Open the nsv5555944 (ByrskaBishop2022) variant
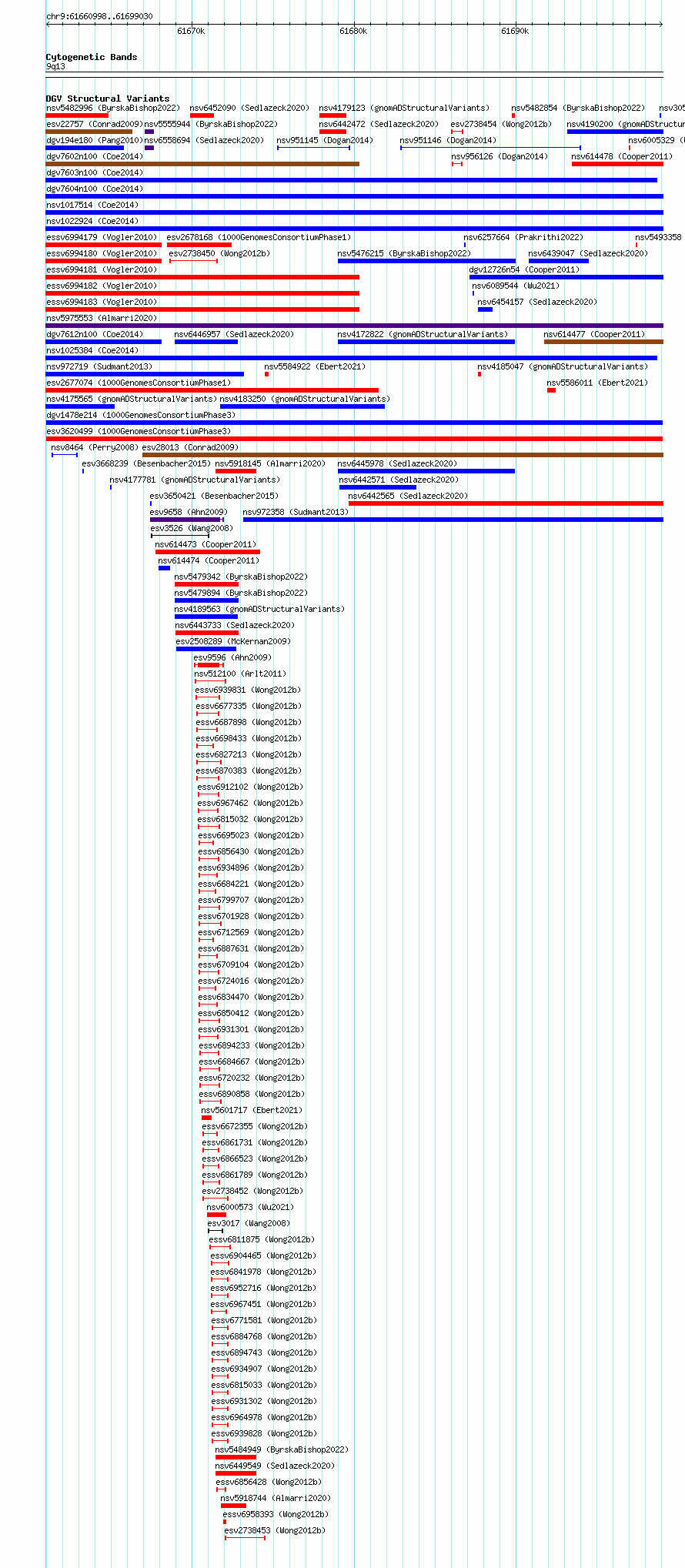 click(x=211, y=125)
